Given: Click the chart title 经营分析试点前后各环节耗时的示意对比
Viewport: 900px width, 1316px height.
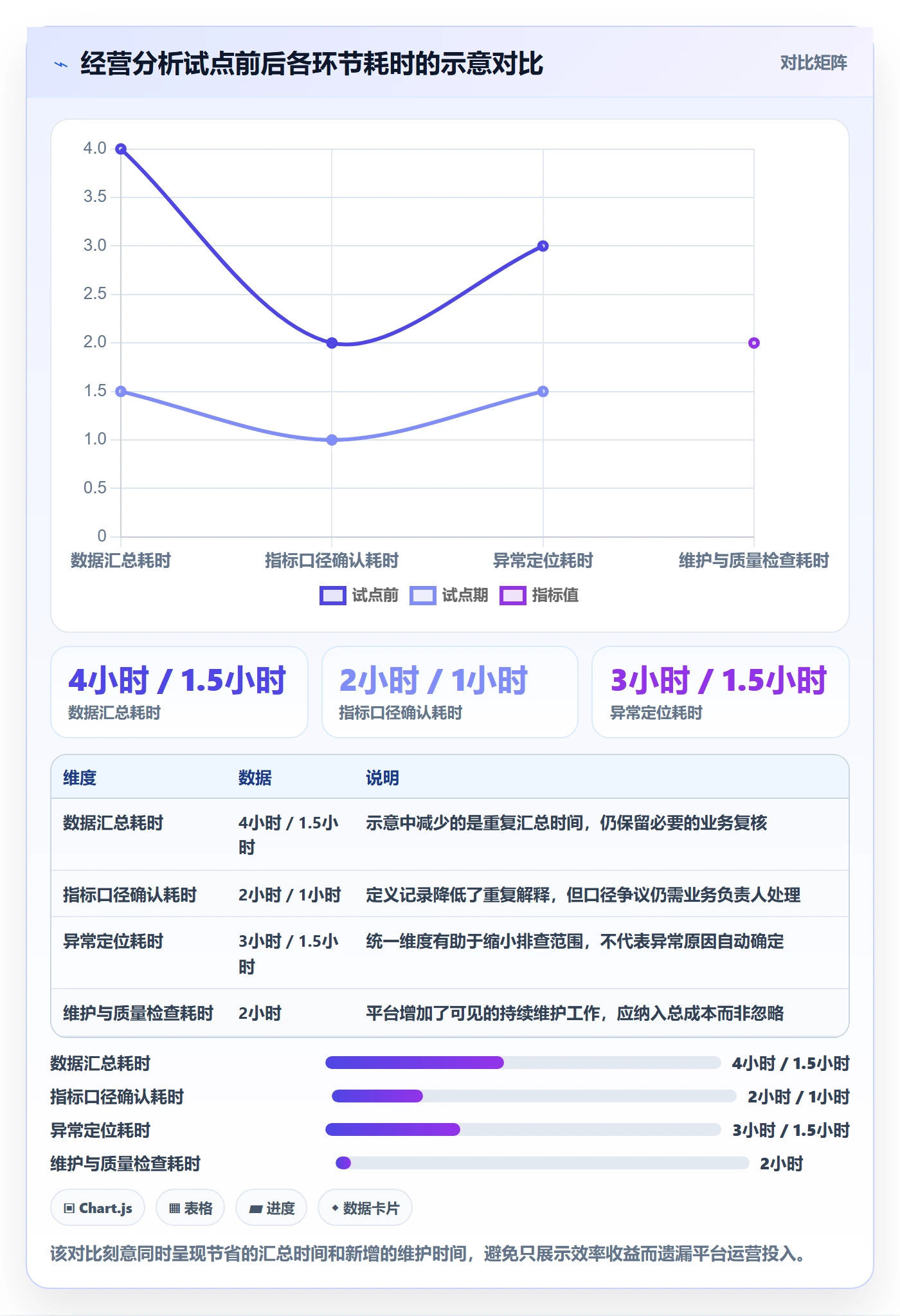Looking at the screenshot, I should tap(312, 64).
